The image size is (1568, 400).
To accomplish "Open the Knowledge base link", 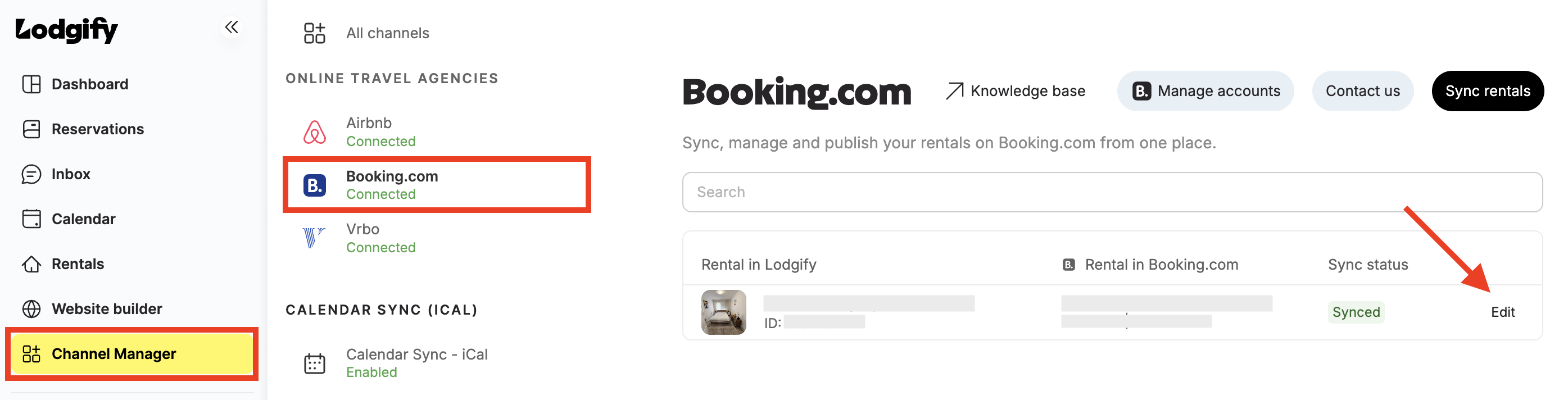I will (1016, 92).
